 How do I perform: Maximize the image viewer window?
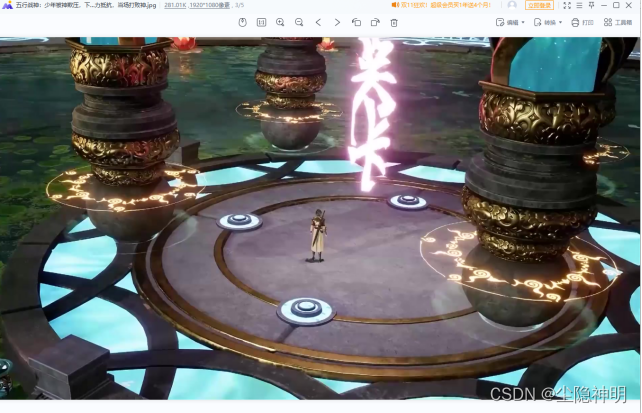pyautogui.click(x=616, y=5)
